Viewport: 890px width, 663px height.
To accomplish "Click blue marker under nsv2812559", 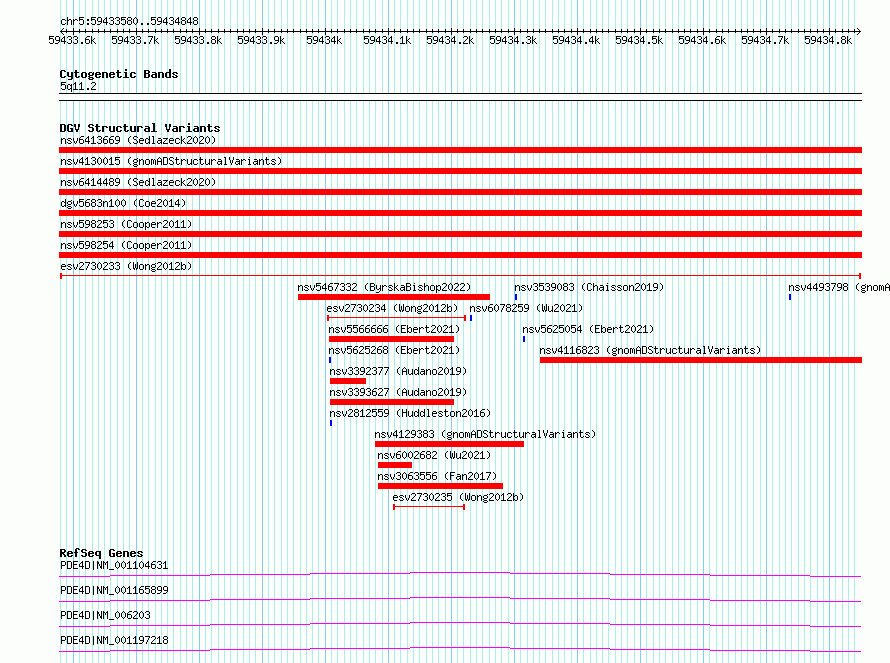I will [x=331, y=423].
